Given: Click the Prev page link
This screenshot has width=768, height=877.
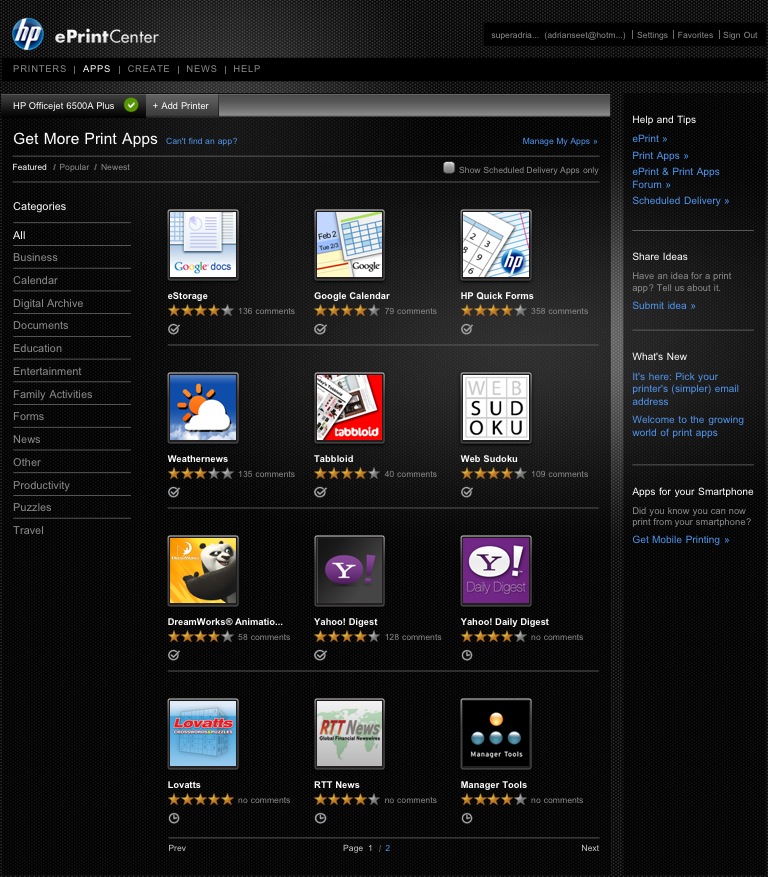Looking at the screenshot, I should tap(177, 848).
